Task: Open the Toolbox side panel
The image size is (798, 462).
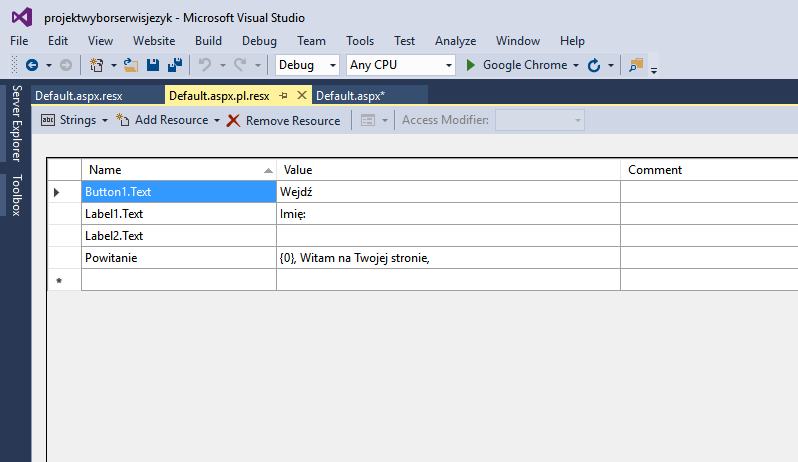Action: tap(16, 195)
